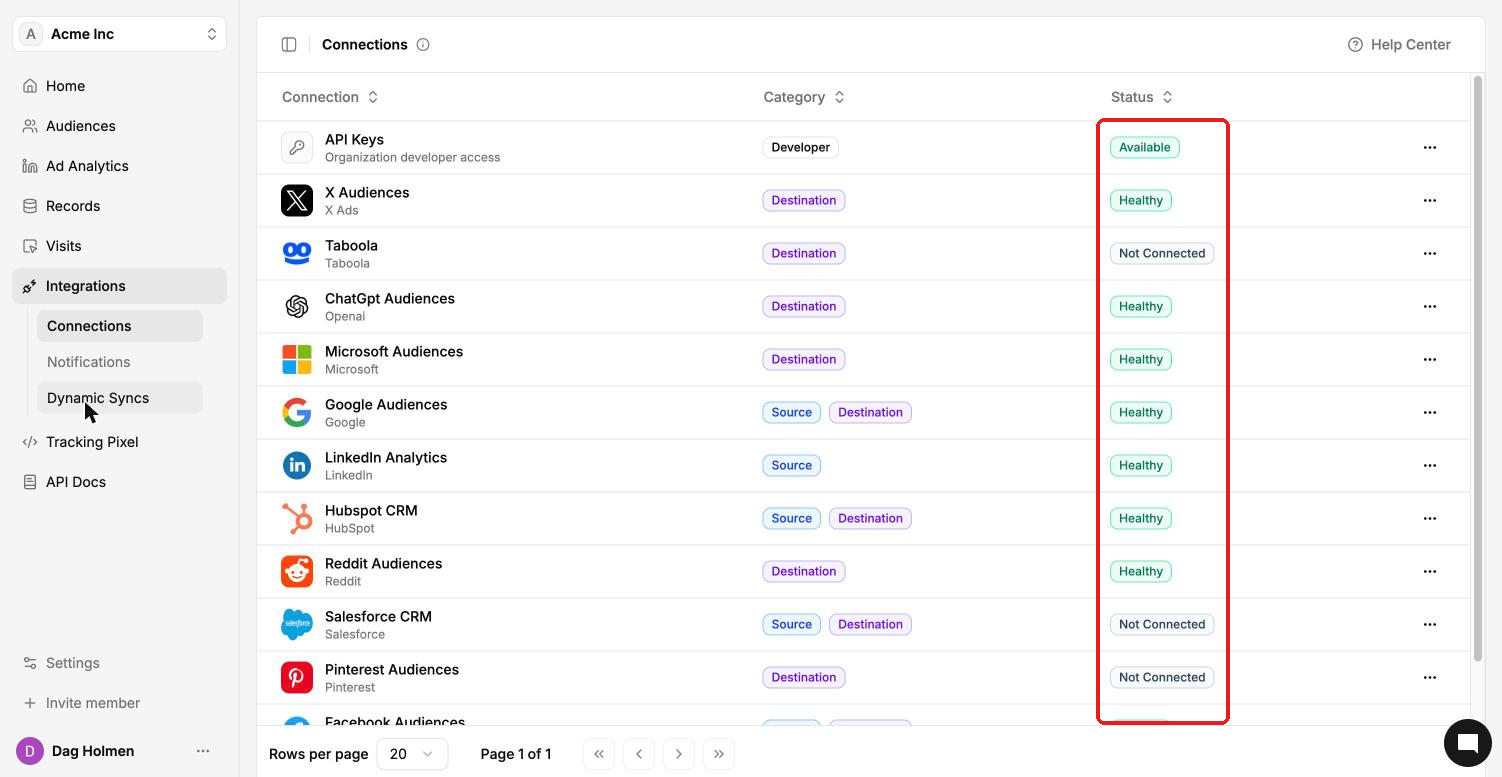
Task: Click the X Audiences logo
Action: (x=297, y=201)
